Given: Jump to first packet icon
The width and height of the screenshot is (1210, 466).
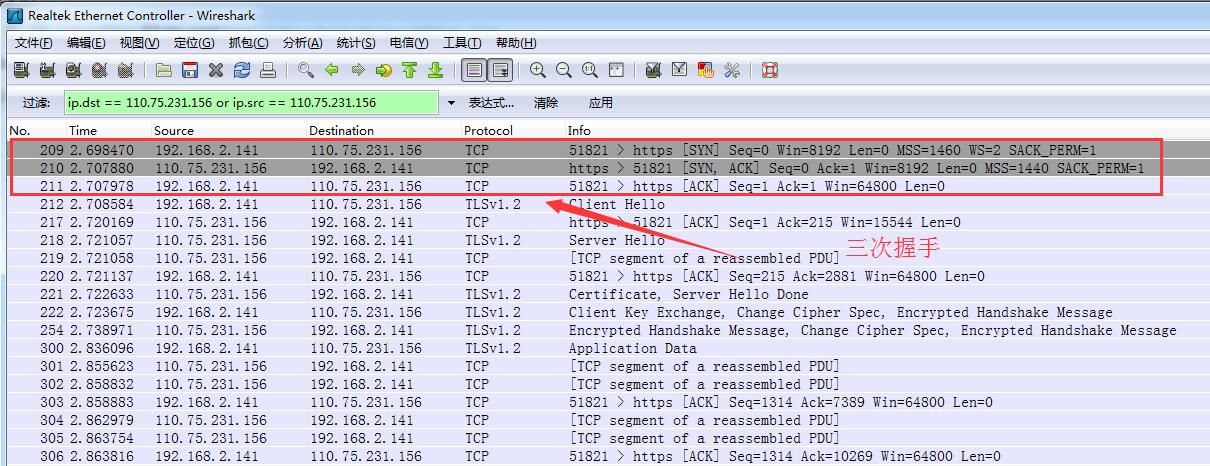Looking at the screenshot, I should click(x=410, y=70).
